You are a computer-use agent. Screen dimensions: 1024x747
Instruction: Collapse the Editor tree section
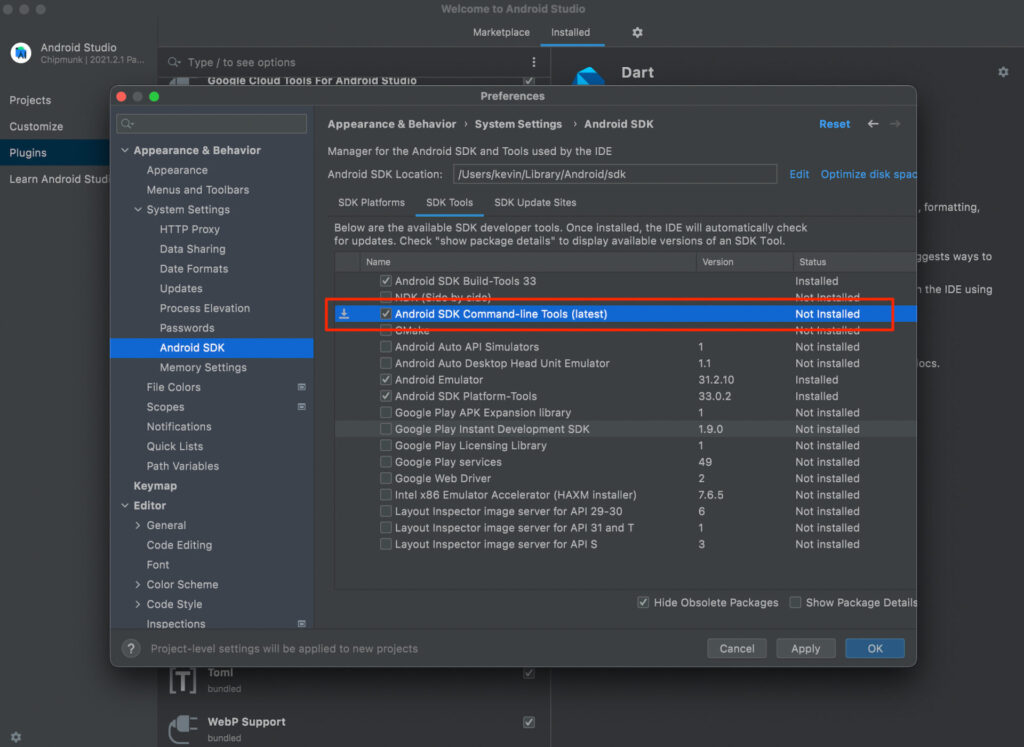click(x=125, y=505)
